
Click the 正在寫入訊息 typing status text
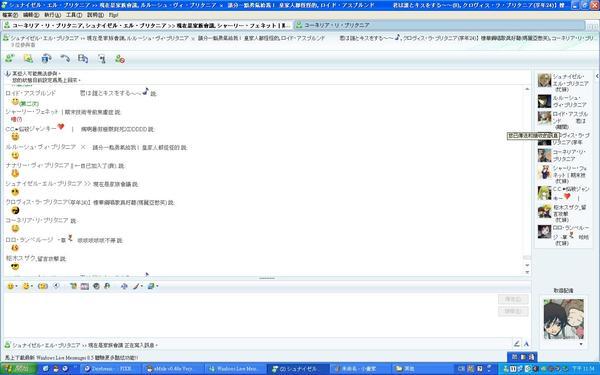[x=141, y=345]
